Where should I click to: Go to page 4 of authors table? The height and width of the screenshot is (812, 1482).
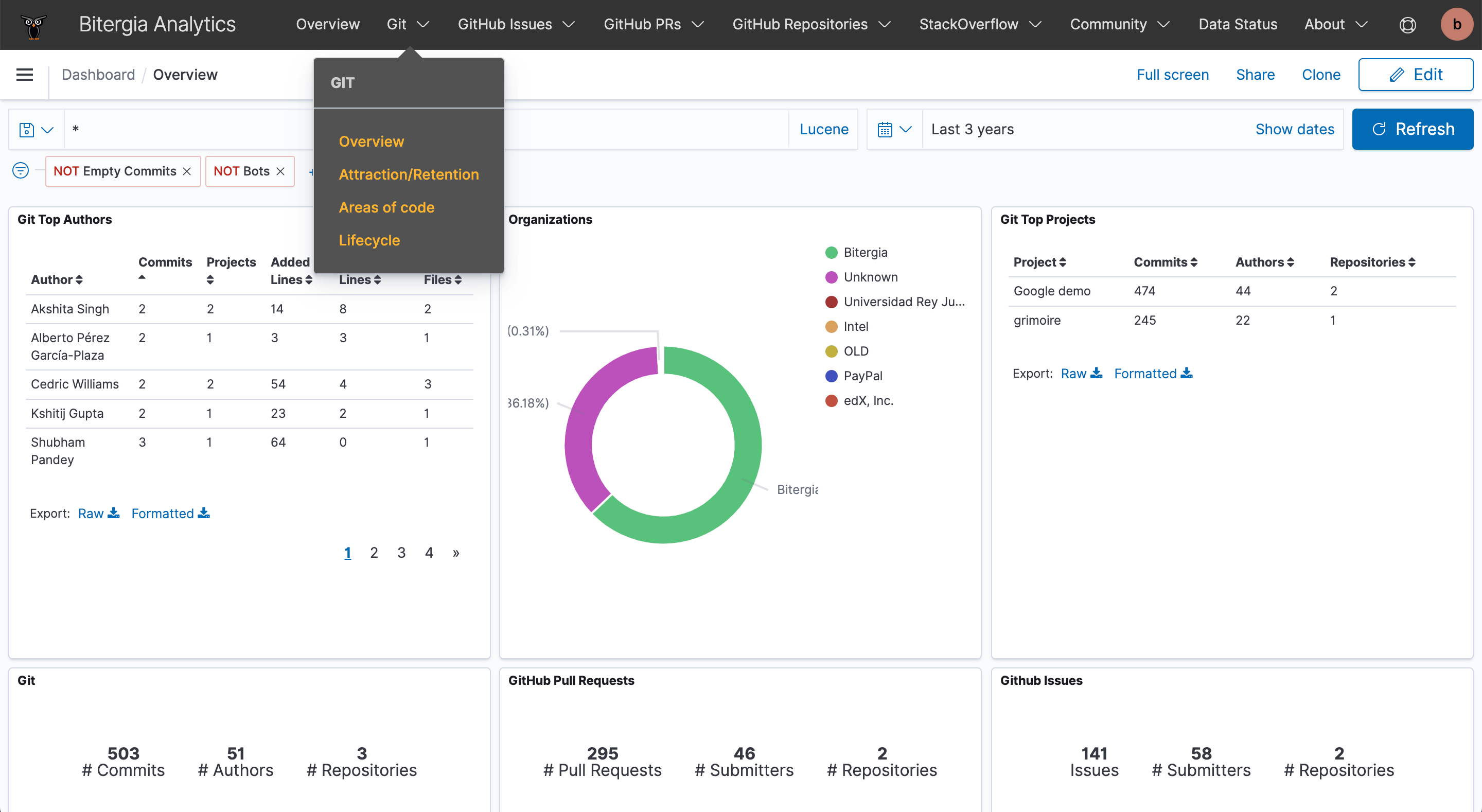(429, 553)
